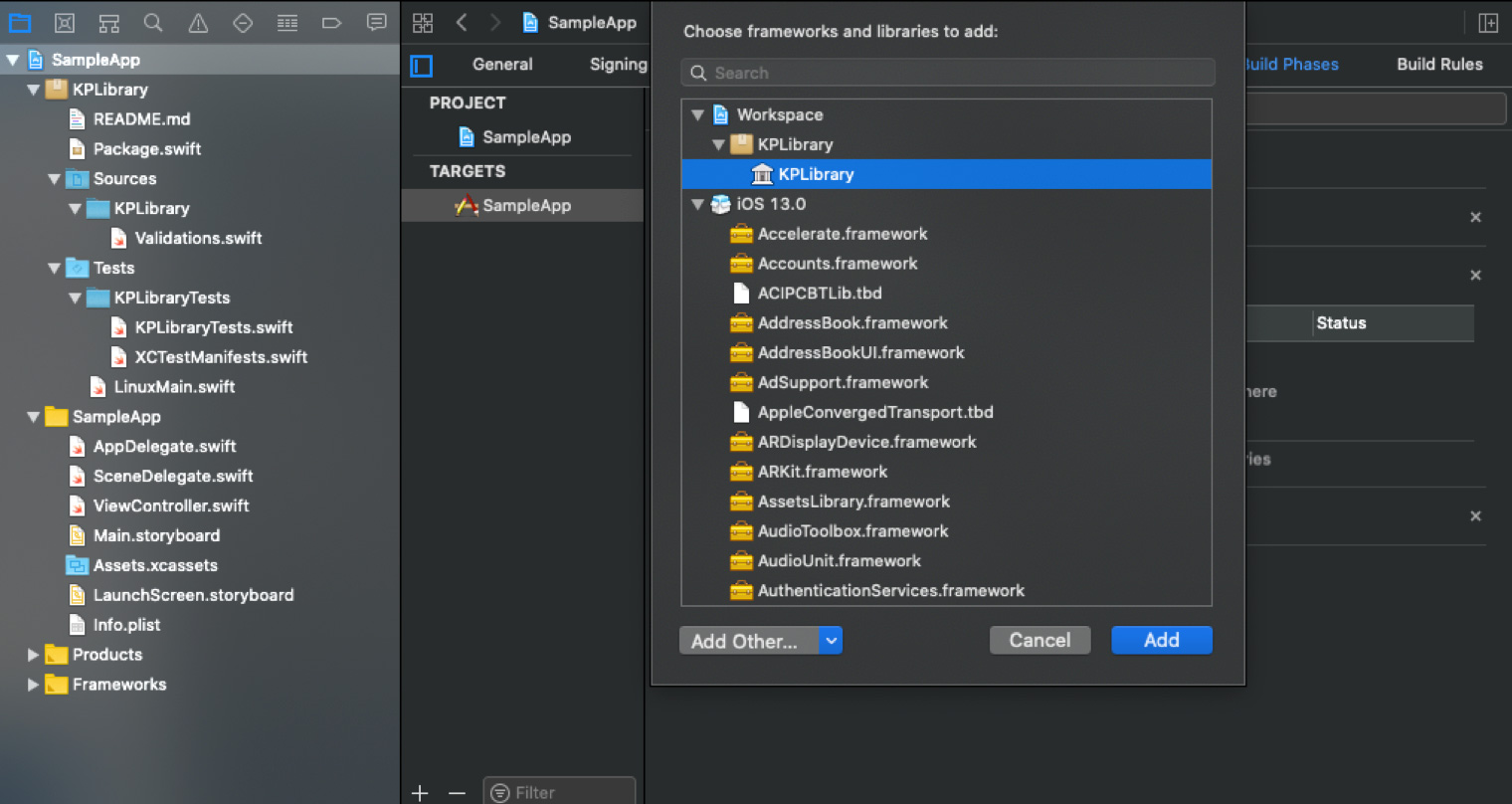1512x804 pixels.
Task: Add an editor pane on the right
Action: tap(1488, 23)
